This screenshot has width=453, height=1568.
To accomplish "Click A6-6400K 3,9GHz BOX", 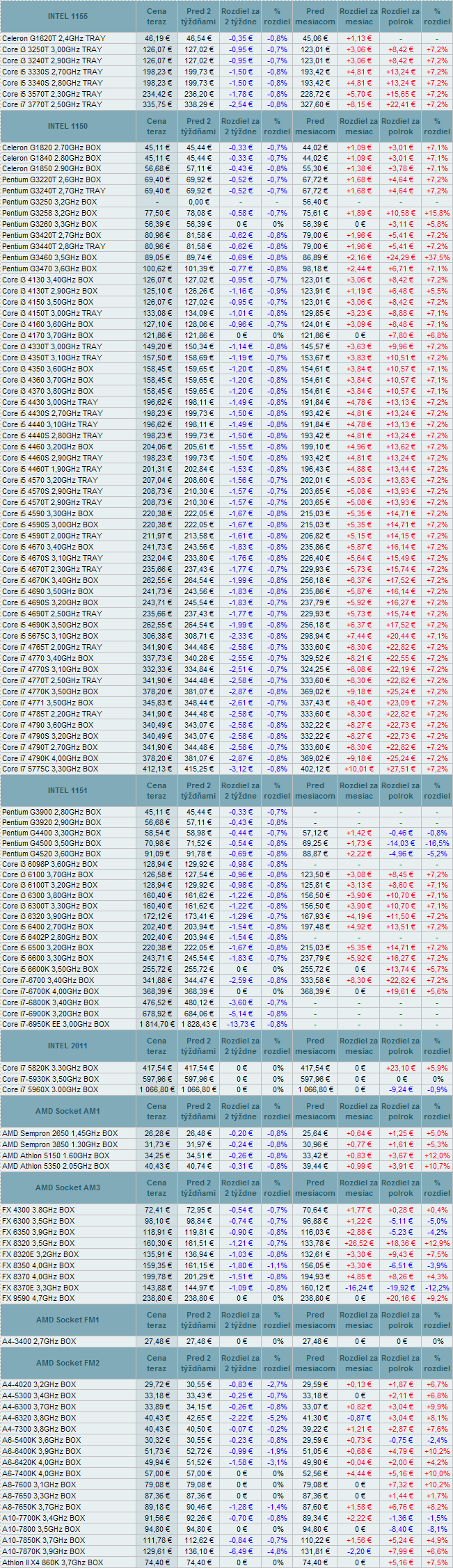I will (41, 1451).
